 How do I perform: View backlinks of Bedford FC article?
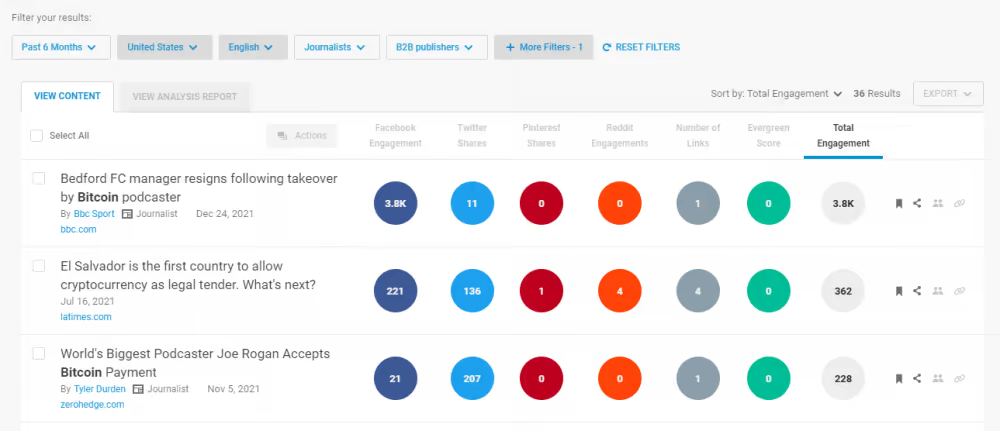[x=959, y=203]
